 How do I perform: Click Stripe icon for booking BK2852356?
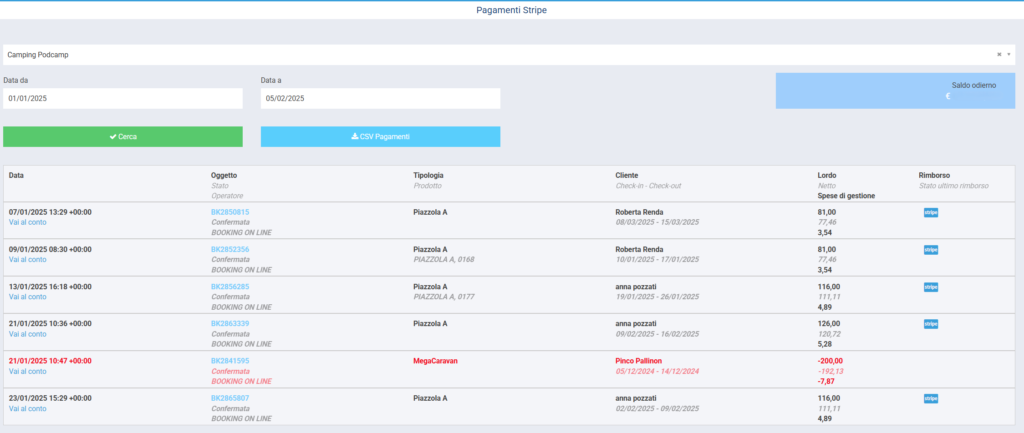930,249
